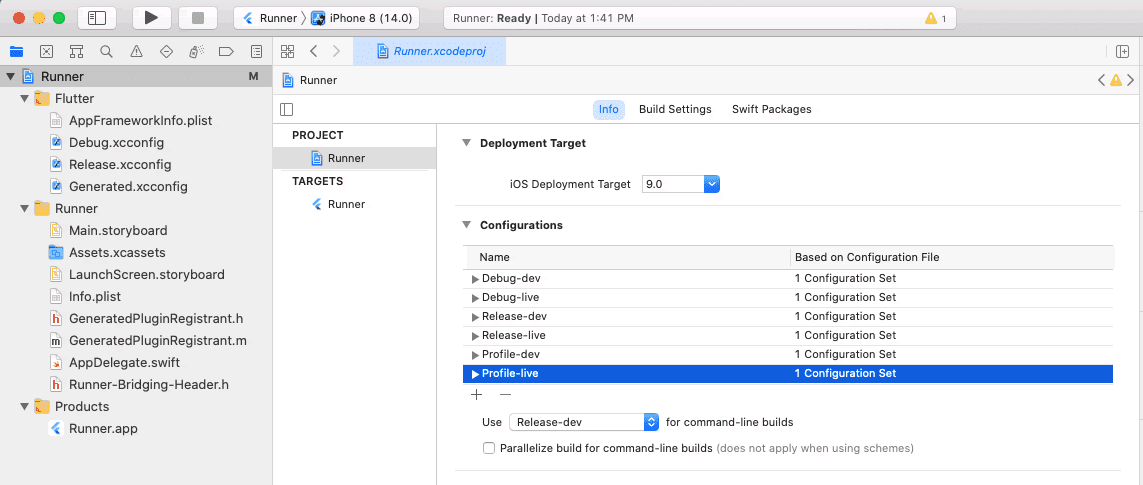Open the Breakpoint navigator icon

(x=226, y=51)
